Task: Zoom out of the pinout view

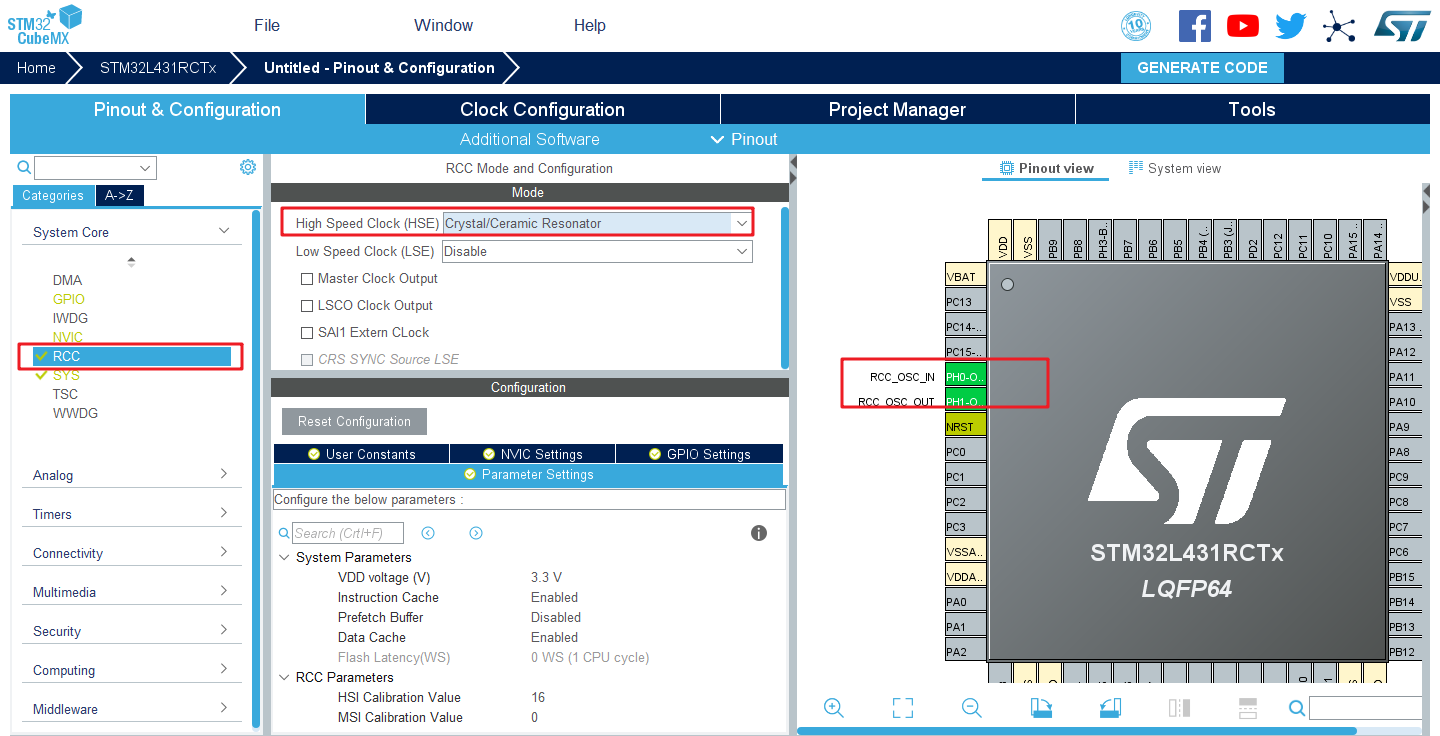Action: click(x=971, y=708)
